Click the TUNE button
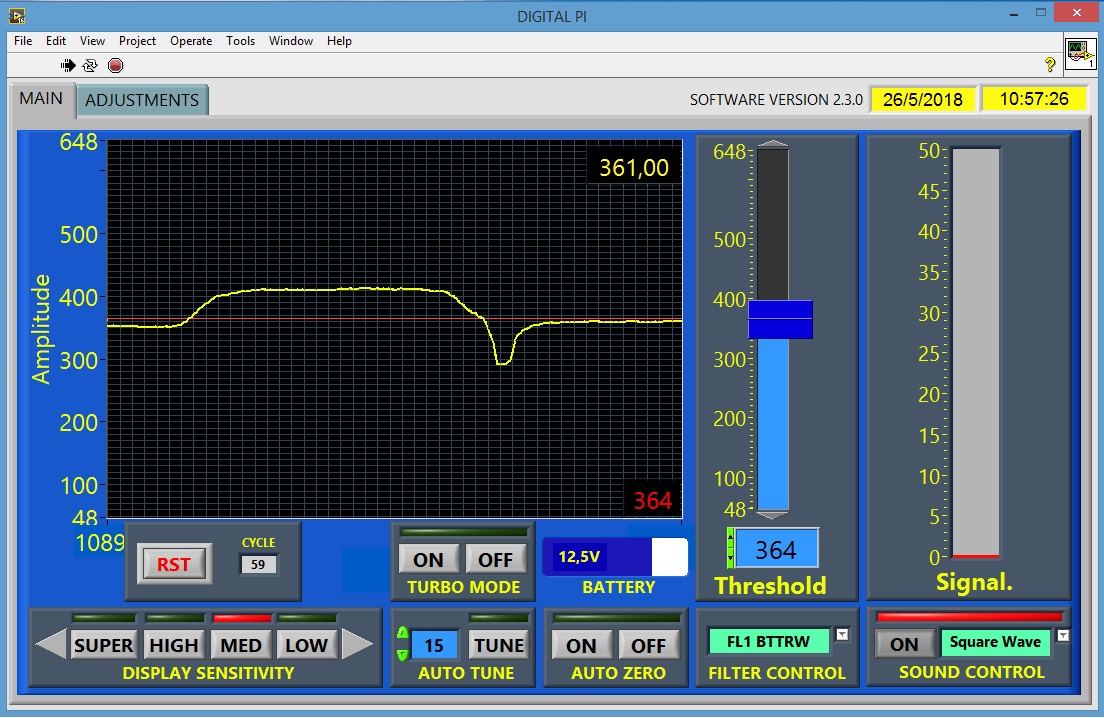1104x718 pixels. tap(498, 645)
